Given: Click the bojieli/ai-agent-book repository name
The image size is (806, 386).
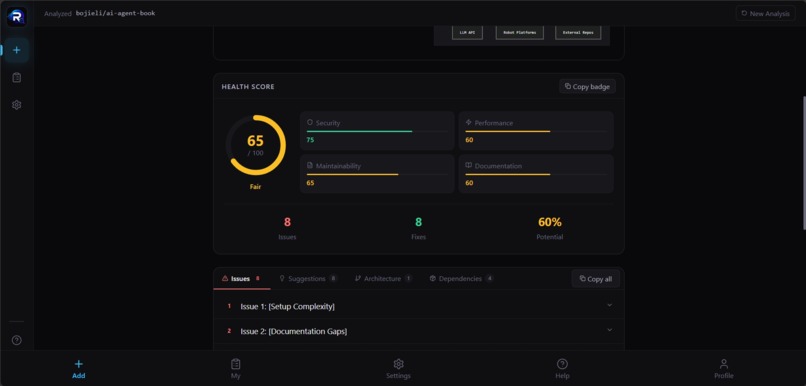Looking at the screenshot, I should [x=116, y=13].
